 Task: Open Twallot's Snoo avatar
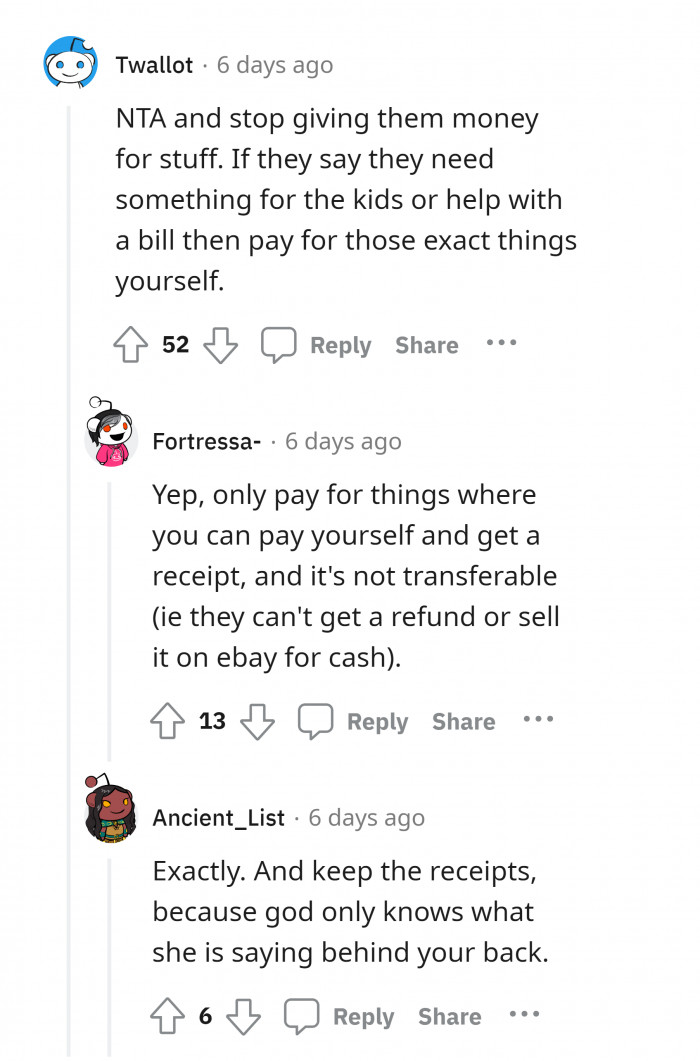[68, 65]
